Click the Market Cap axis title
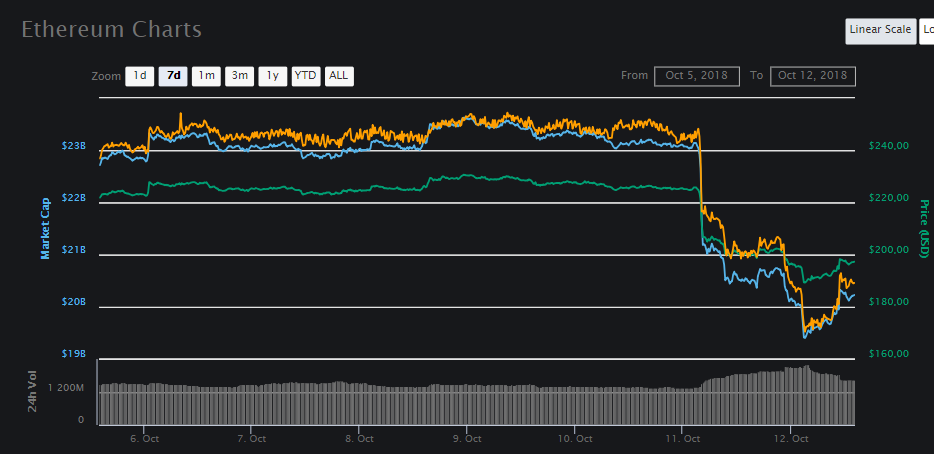 click(x=45, y=229)
